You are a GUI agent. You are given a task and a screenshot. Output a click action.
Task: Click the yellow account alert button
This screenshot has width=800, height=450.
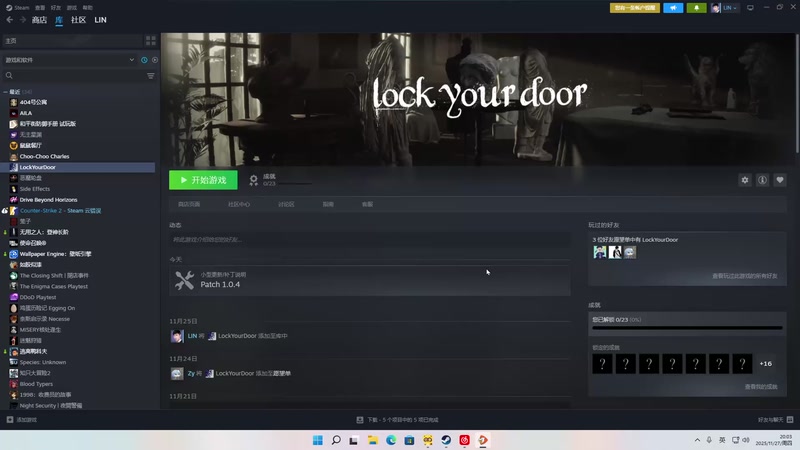(635, 8)
